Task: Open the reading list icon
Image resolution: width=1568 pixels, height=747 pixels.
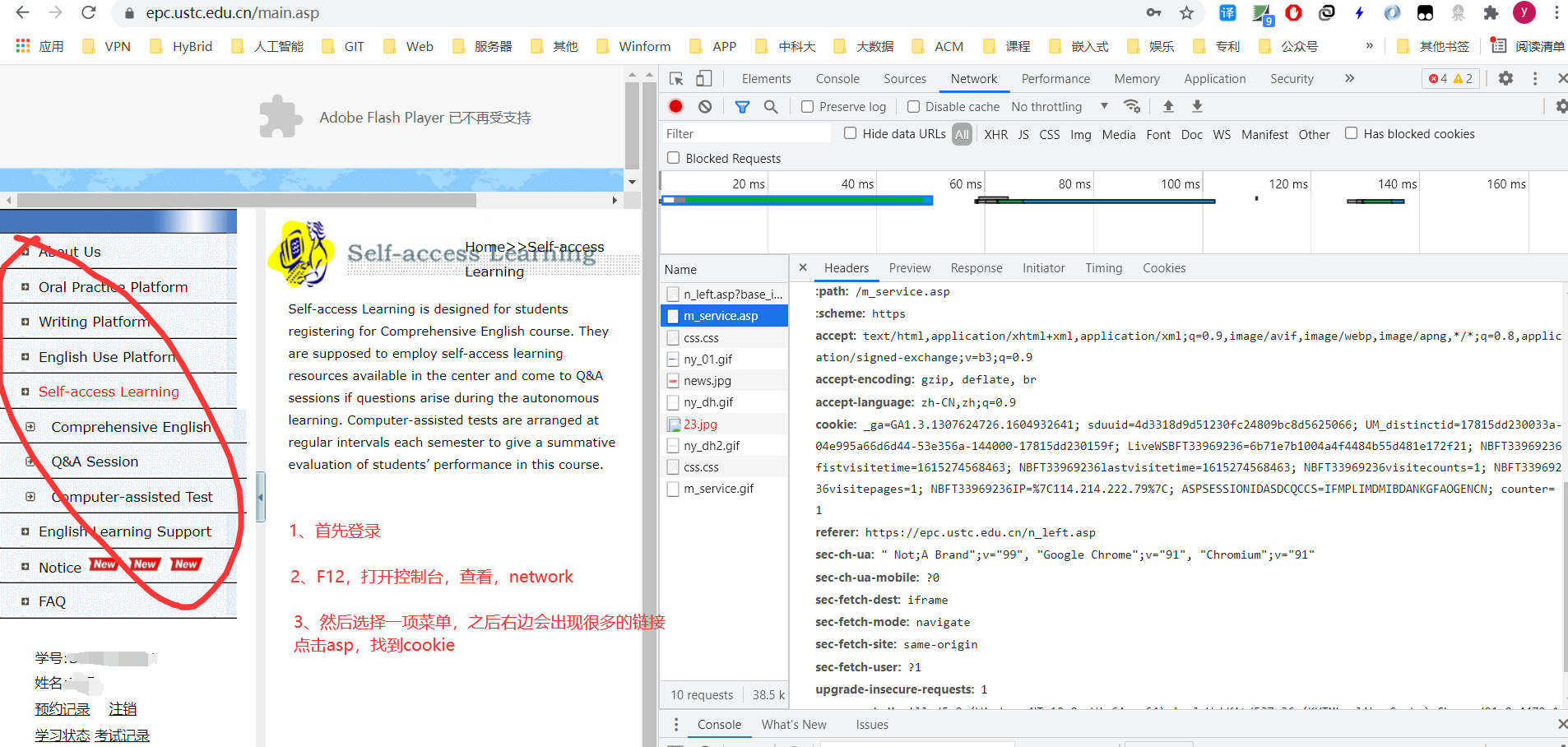Action: [x=1499, y=46]
